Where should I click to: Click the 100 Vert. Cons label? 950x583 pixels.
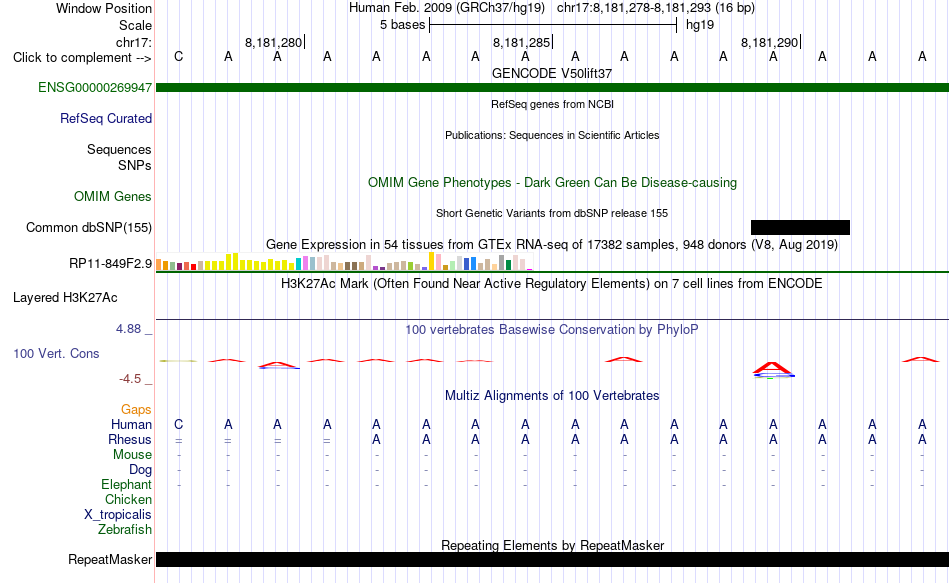56,353
